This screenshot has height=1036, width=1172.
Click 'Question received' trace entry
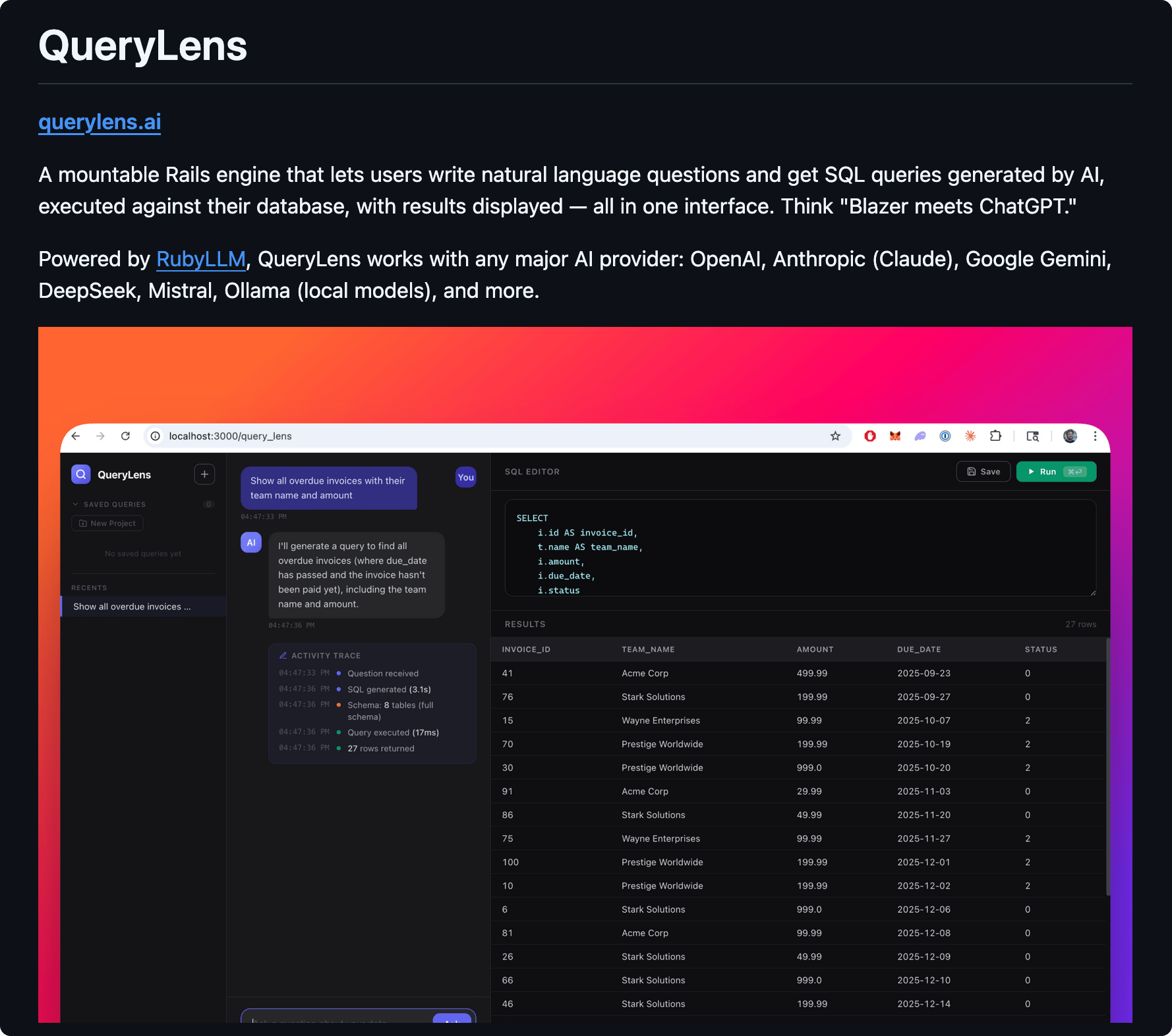(383, 674)
